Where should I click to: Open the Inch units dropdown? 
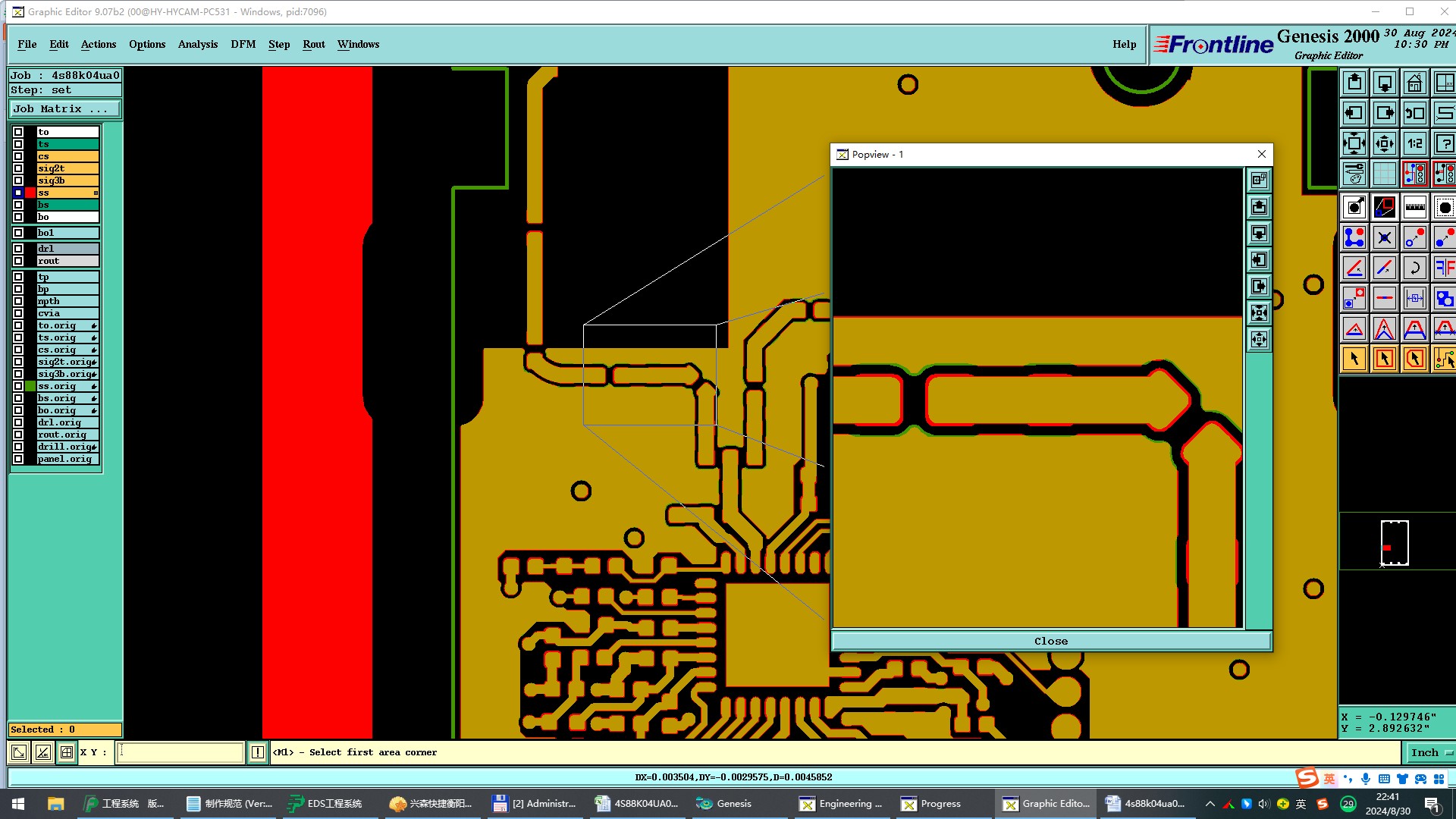tap(1429, 752)
